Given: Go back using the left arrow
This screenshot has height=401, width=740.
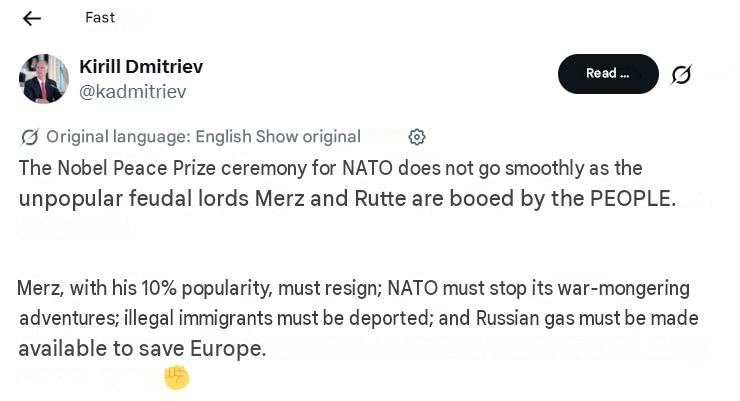Looking at the screenshot, I should point(32,18).
